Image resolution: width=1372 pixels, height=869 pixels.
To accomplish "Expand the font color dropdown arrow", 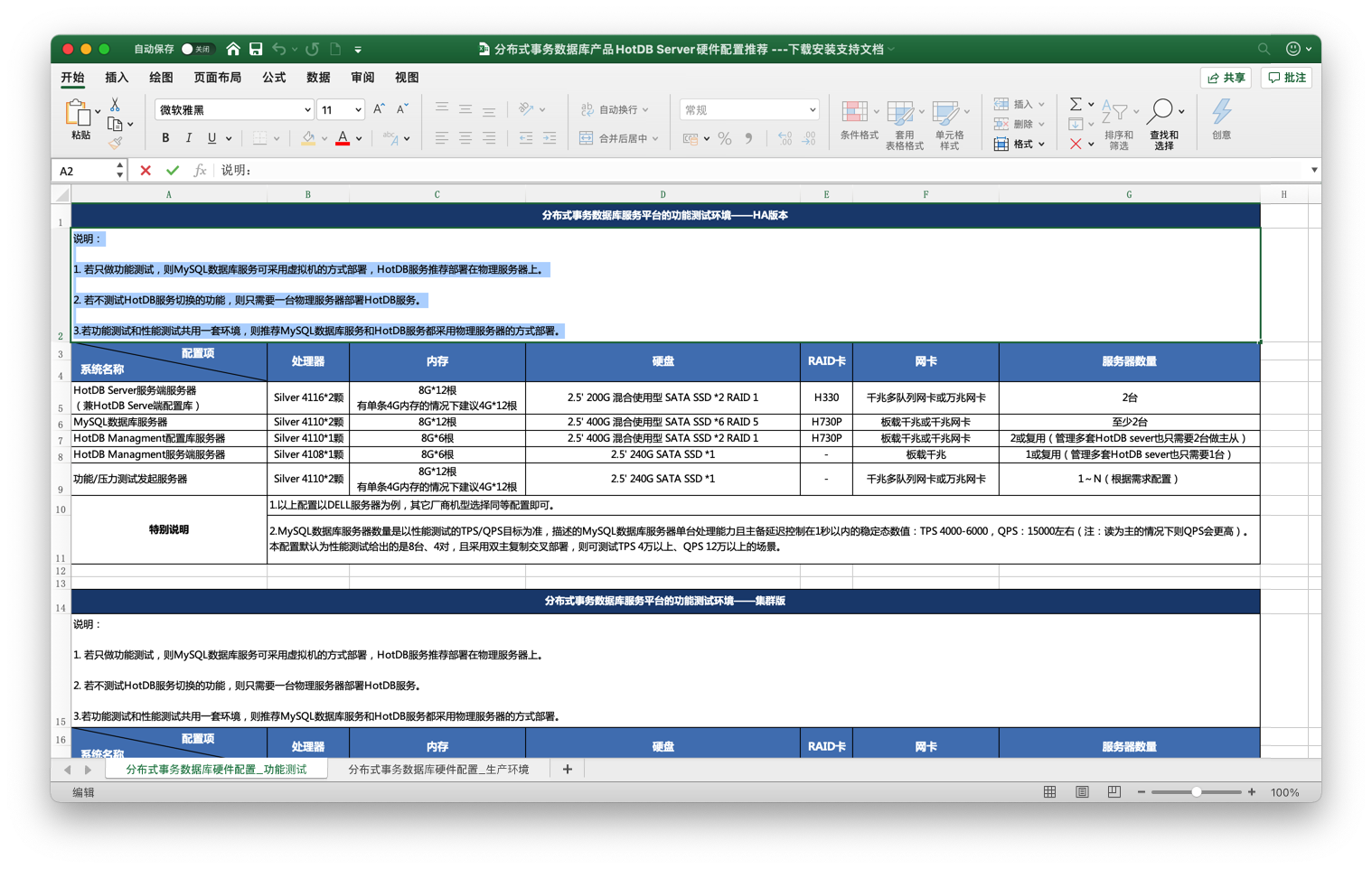I will (x=359, y=139).
